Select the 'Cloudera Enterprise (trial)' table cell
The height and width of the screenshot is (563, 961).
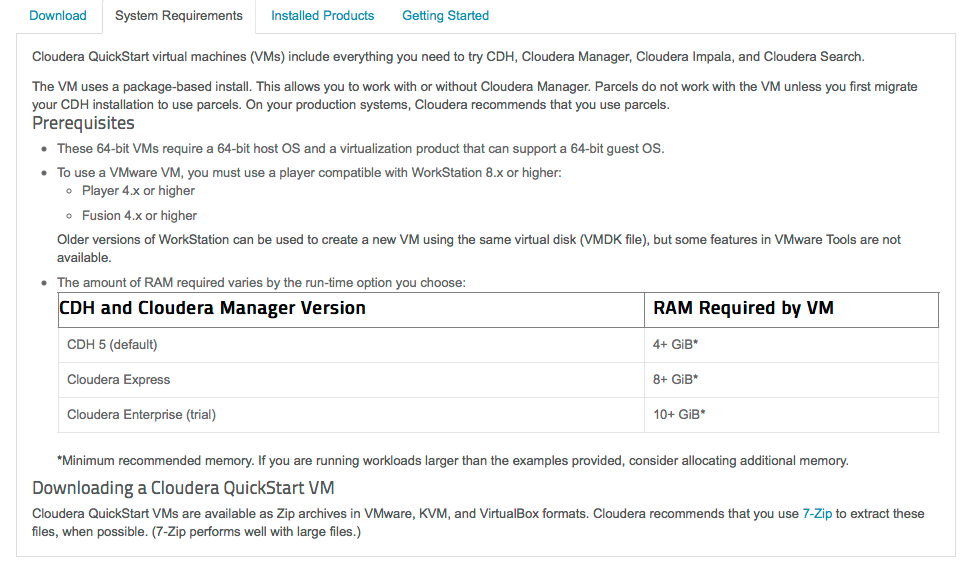(351, 415)
